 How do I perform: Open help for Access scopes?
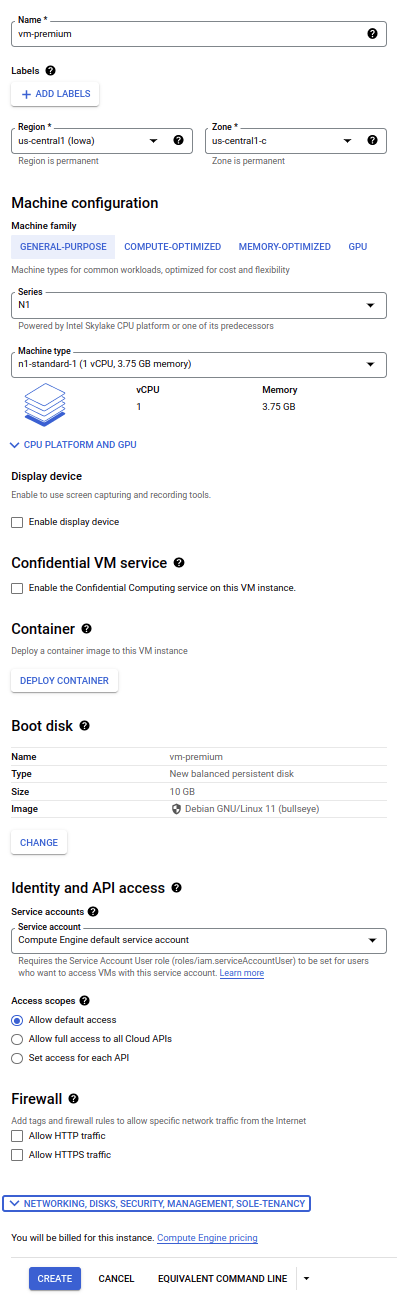coord(84,1000)
